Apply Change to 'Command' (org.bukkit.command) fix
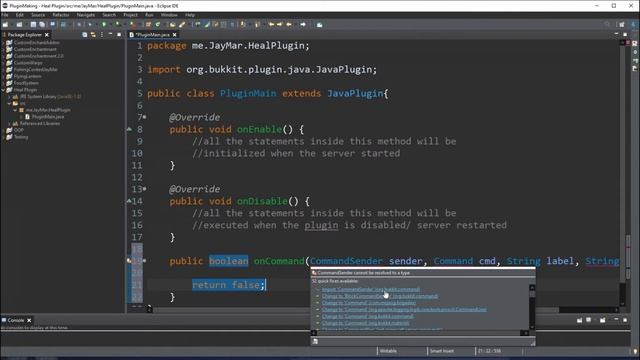The height and width of the screenshot is (360, 640). pyautogui.click(x=367, y=316)
